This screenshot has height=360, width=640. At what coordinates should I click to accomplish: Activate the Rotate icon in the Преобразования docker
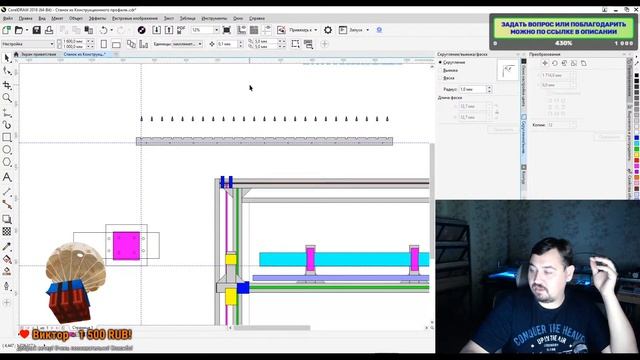point(555,63)
